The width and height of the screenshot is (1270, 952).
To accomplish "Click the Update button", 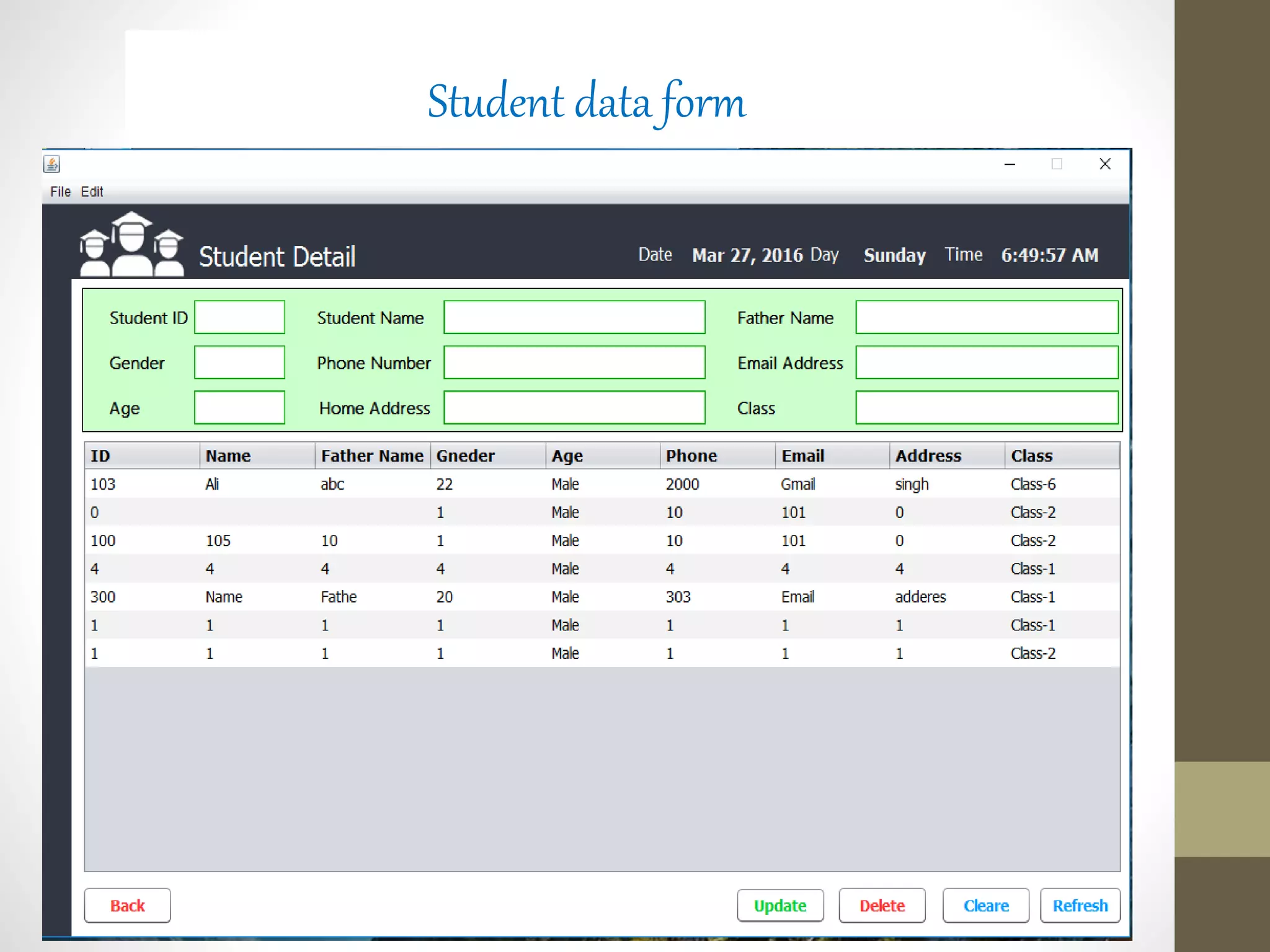I will [x=780, y=906].
